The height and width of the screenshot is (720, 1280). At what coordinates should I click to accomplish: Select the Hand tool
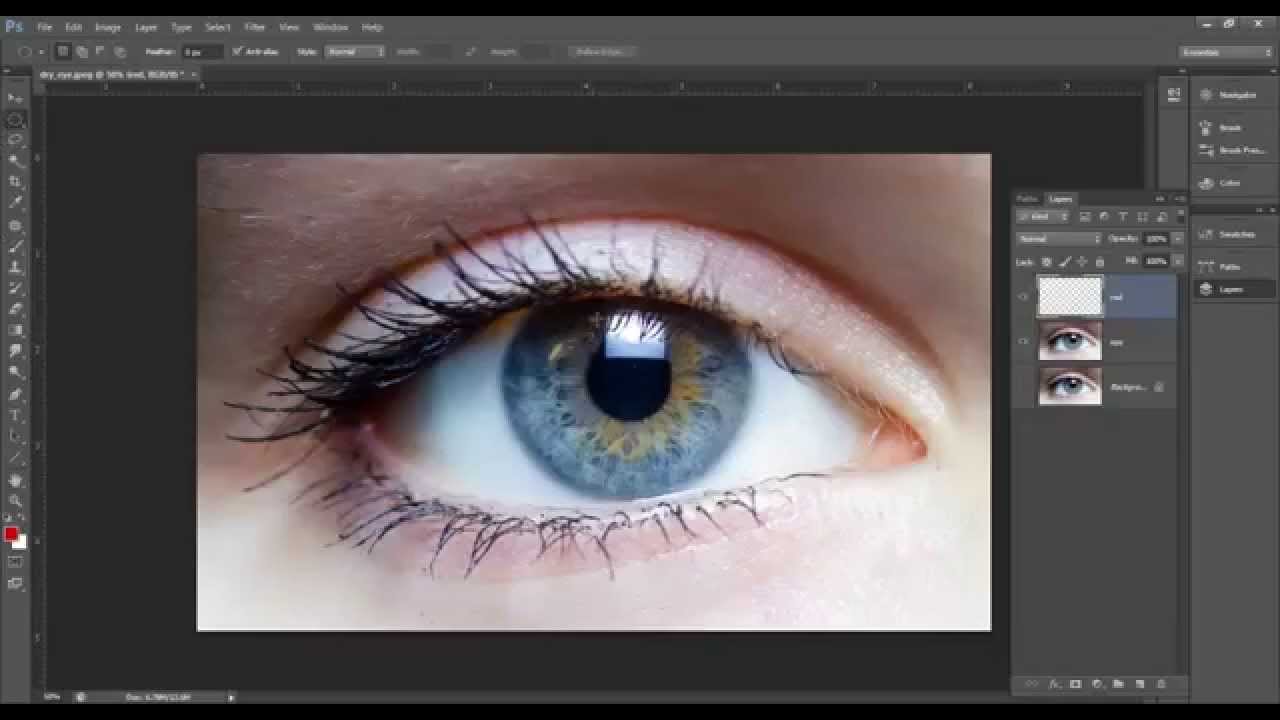15,480
